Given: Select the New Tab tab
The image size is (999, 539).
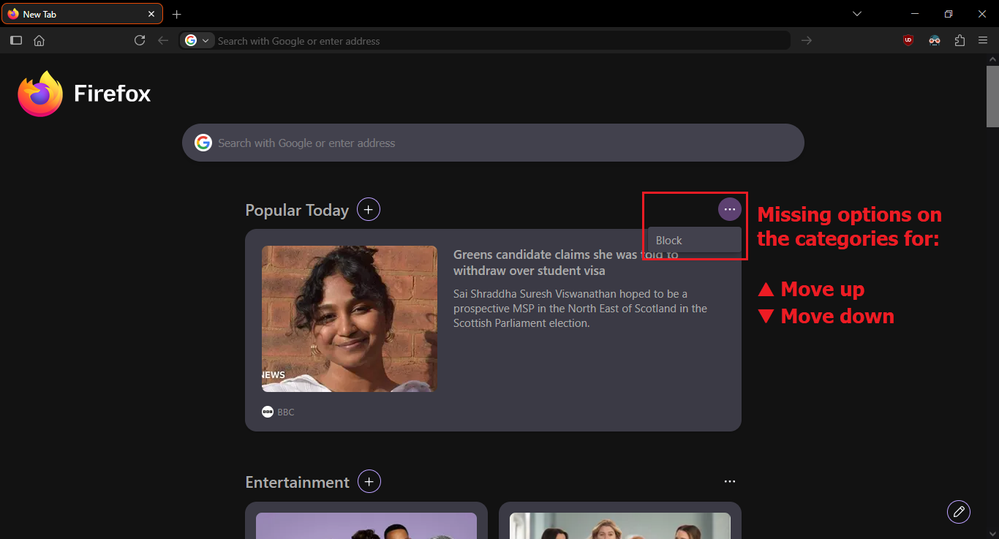Looking at the screenshot, I should 82,14.
